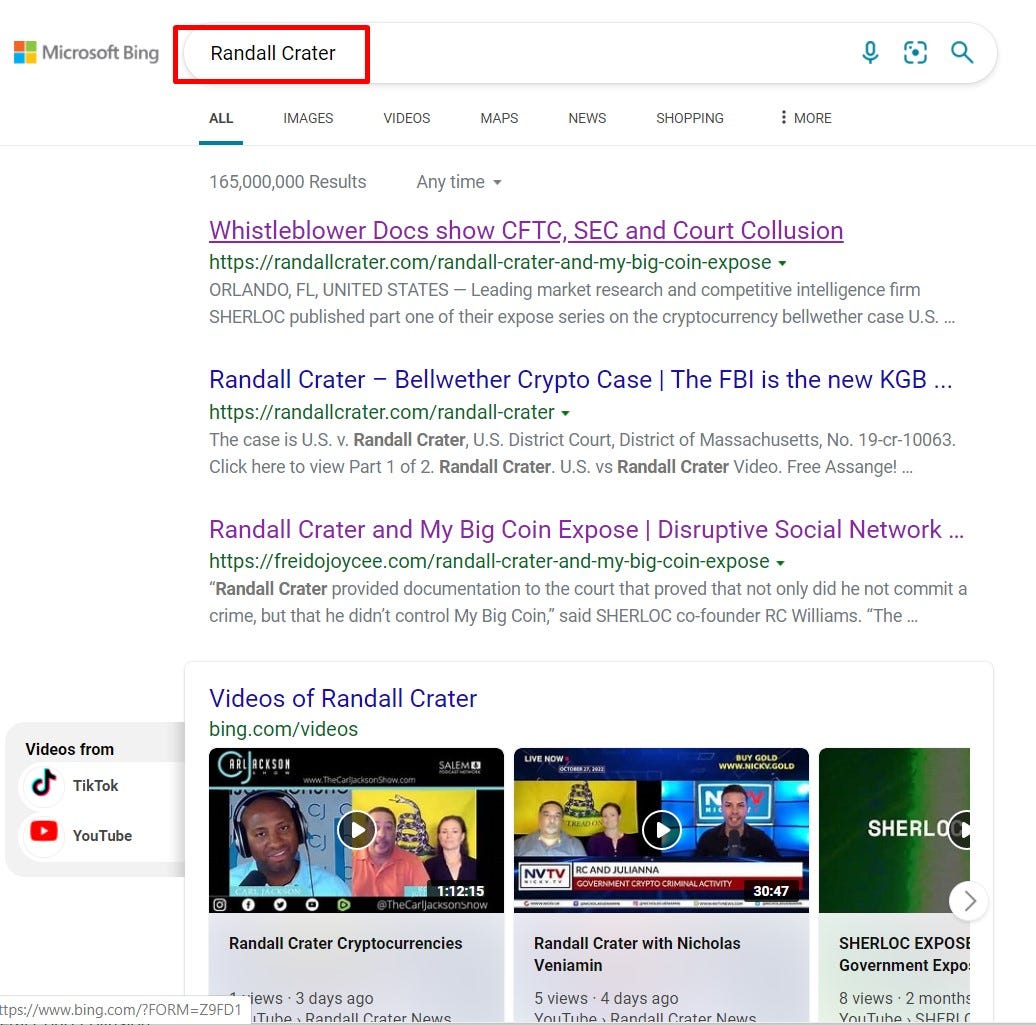Screen dimensions: 1036x1025
Task: Open Whistleblower Docs show CFTC link
Action: [x=526, y=230]
